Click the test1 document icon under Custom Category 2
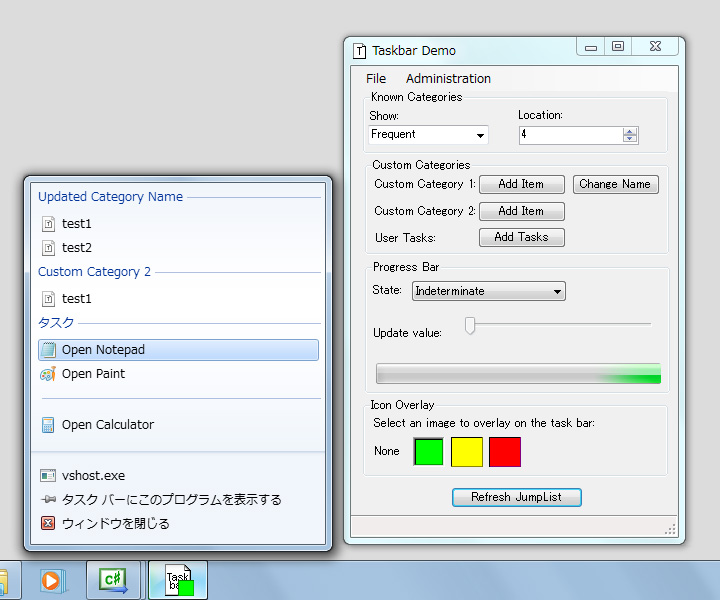The height and width of the screenshot is (600, 720). click(x=48, y=298)
